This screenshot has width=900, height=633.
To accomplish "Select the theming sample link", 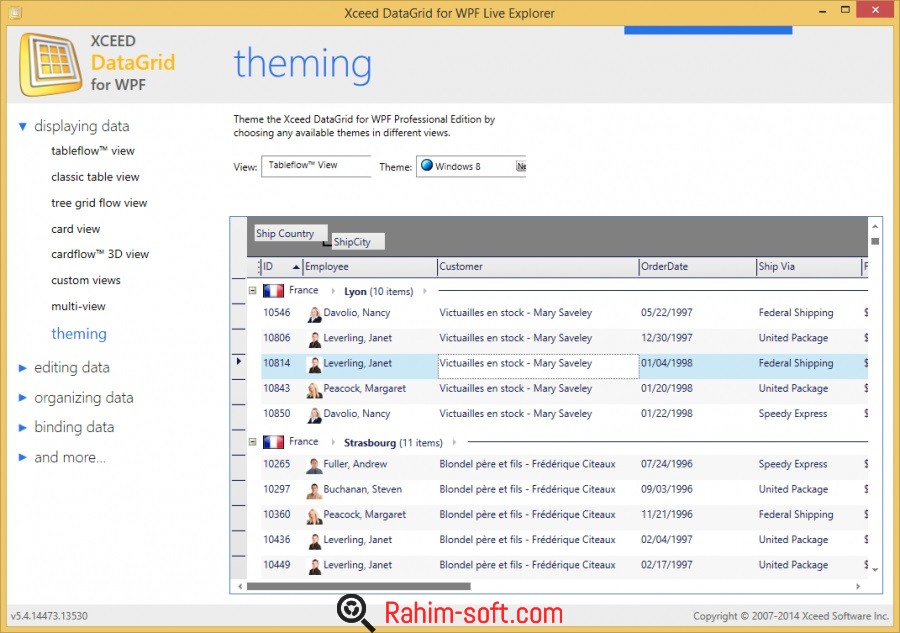I will point(79,333).
